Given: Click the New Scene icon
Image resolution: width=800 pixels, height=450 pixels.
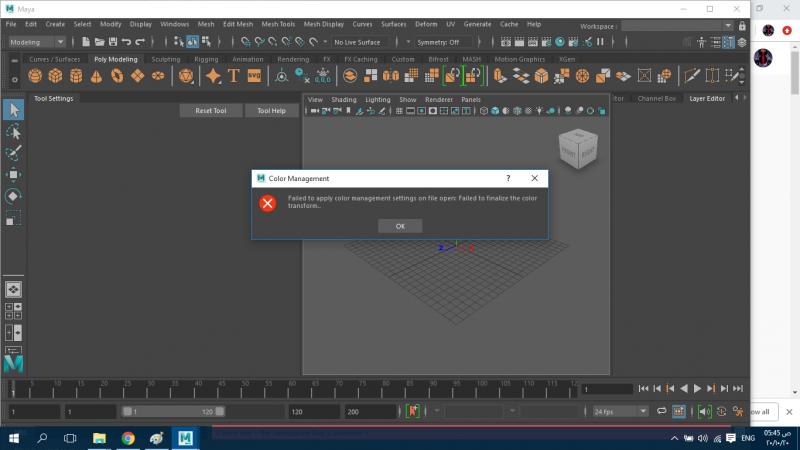Looking at the screenshot, I should tap(86, 42).
